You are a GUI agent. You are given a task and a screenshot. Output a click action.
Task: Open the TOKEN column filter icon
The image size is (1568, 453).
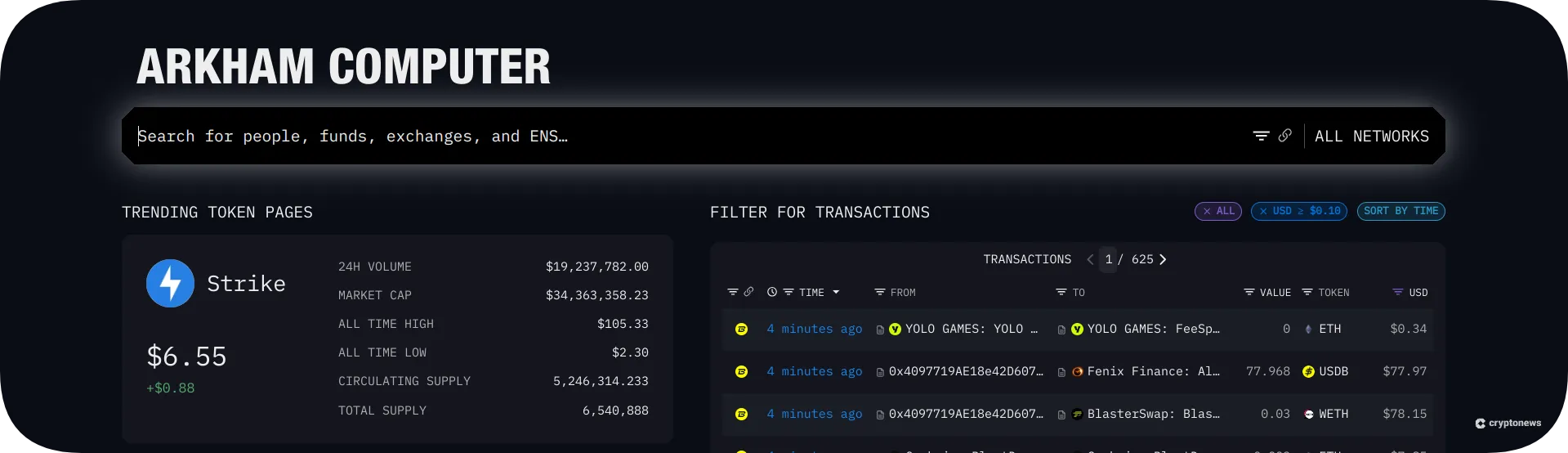click(x=1307, y=292)
